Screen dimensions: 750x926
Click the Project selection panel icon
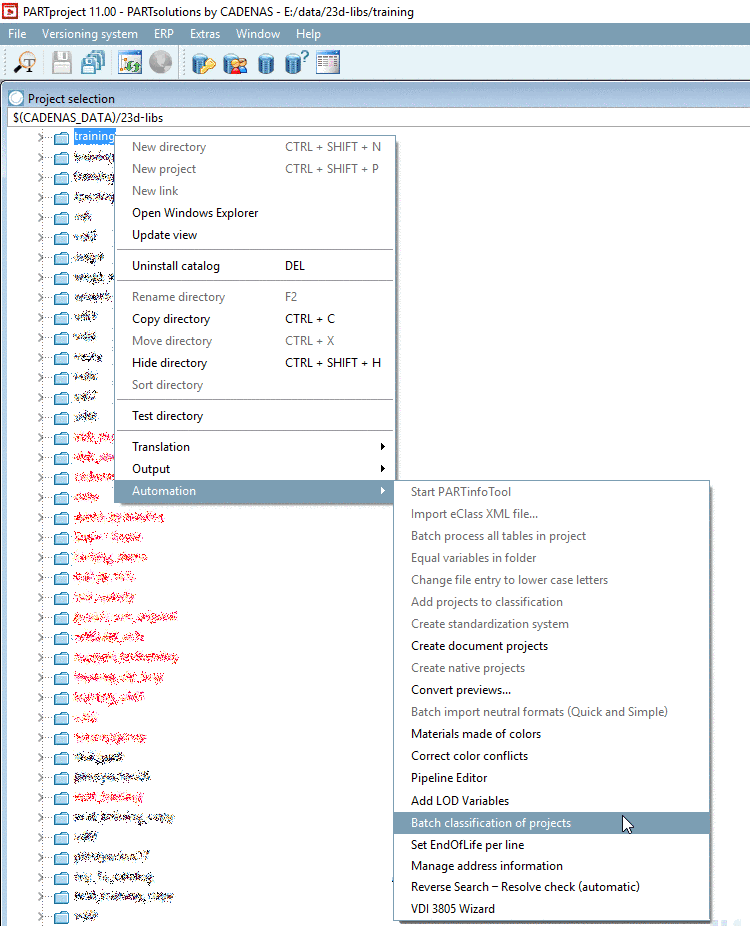click(x=16, y=98)
